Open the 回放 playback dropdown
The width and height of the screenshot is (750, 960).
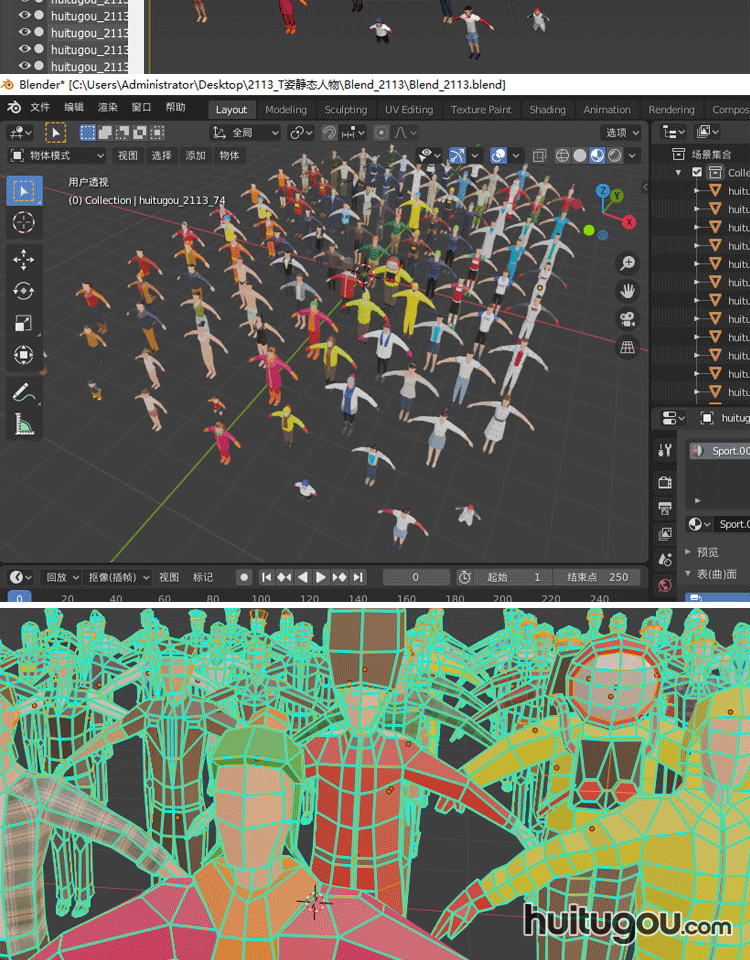coord(62,577)
